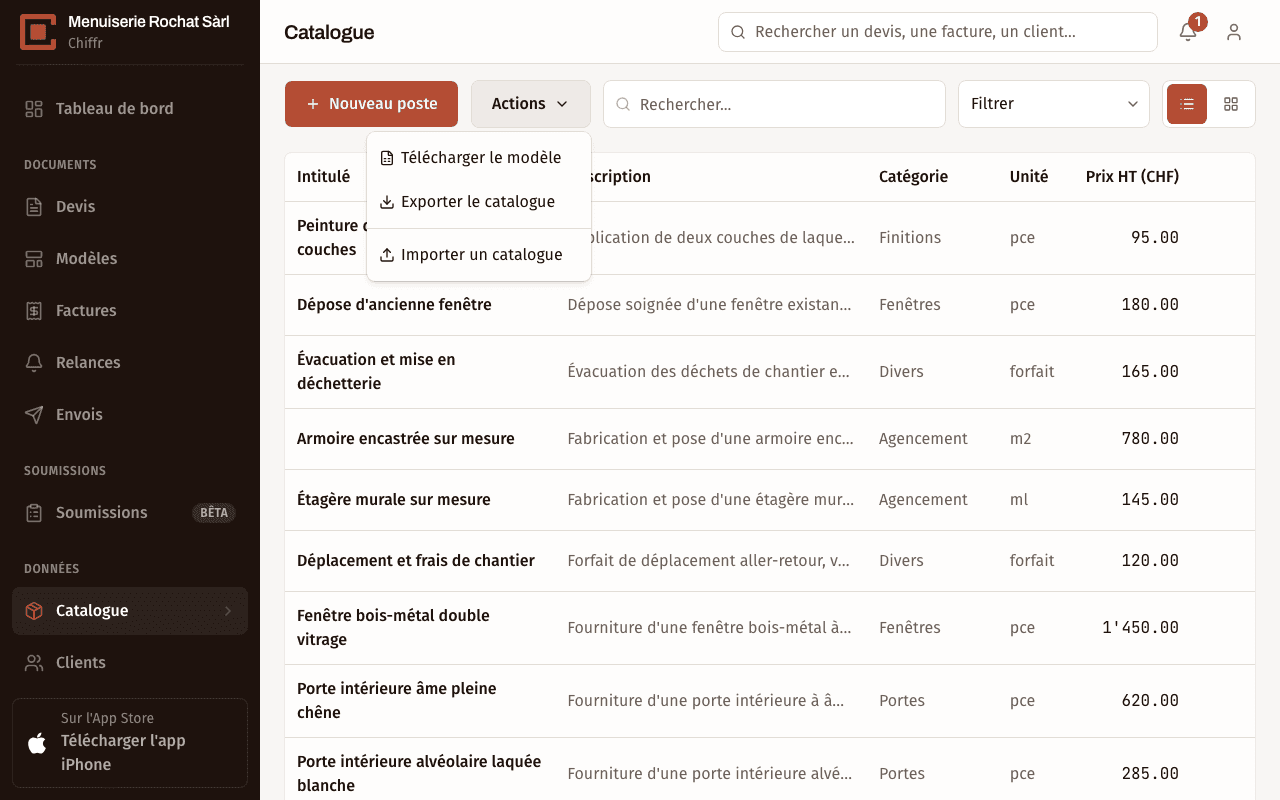Click the 1'450.00 price cell
Screen dimensions: 1280x800
point(1140,628)
